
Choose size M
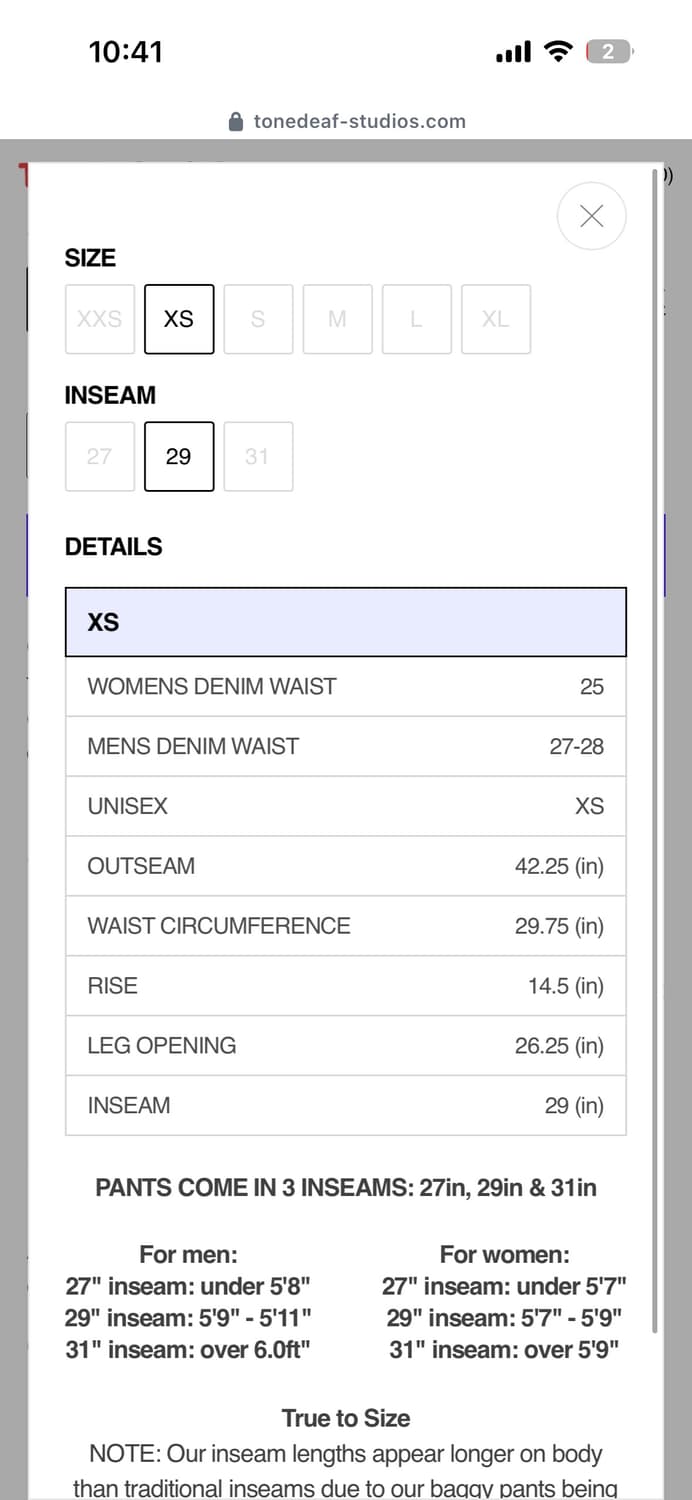337,319
